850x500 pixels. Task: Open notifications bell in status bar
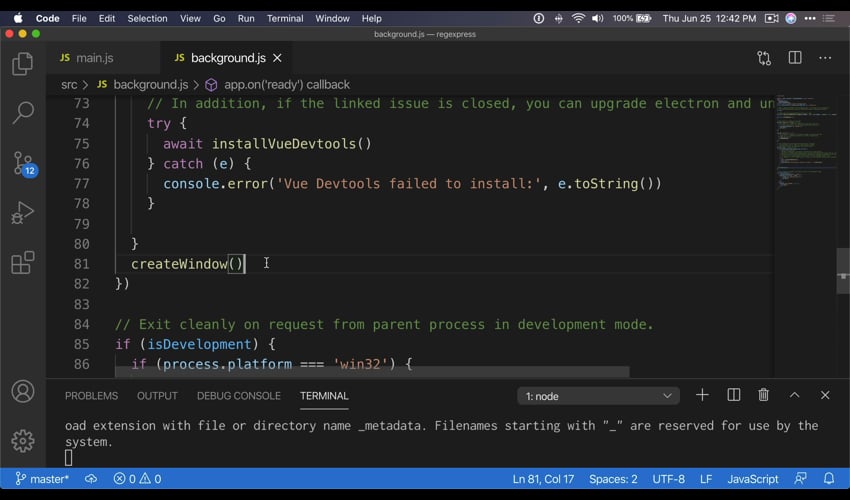(829, 478)
